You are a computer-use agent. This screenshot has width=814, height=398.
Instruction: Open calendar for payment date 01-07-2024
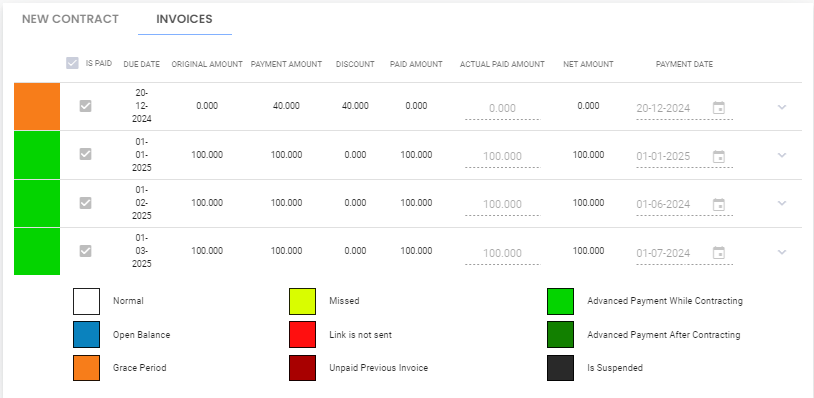point(718,253)
